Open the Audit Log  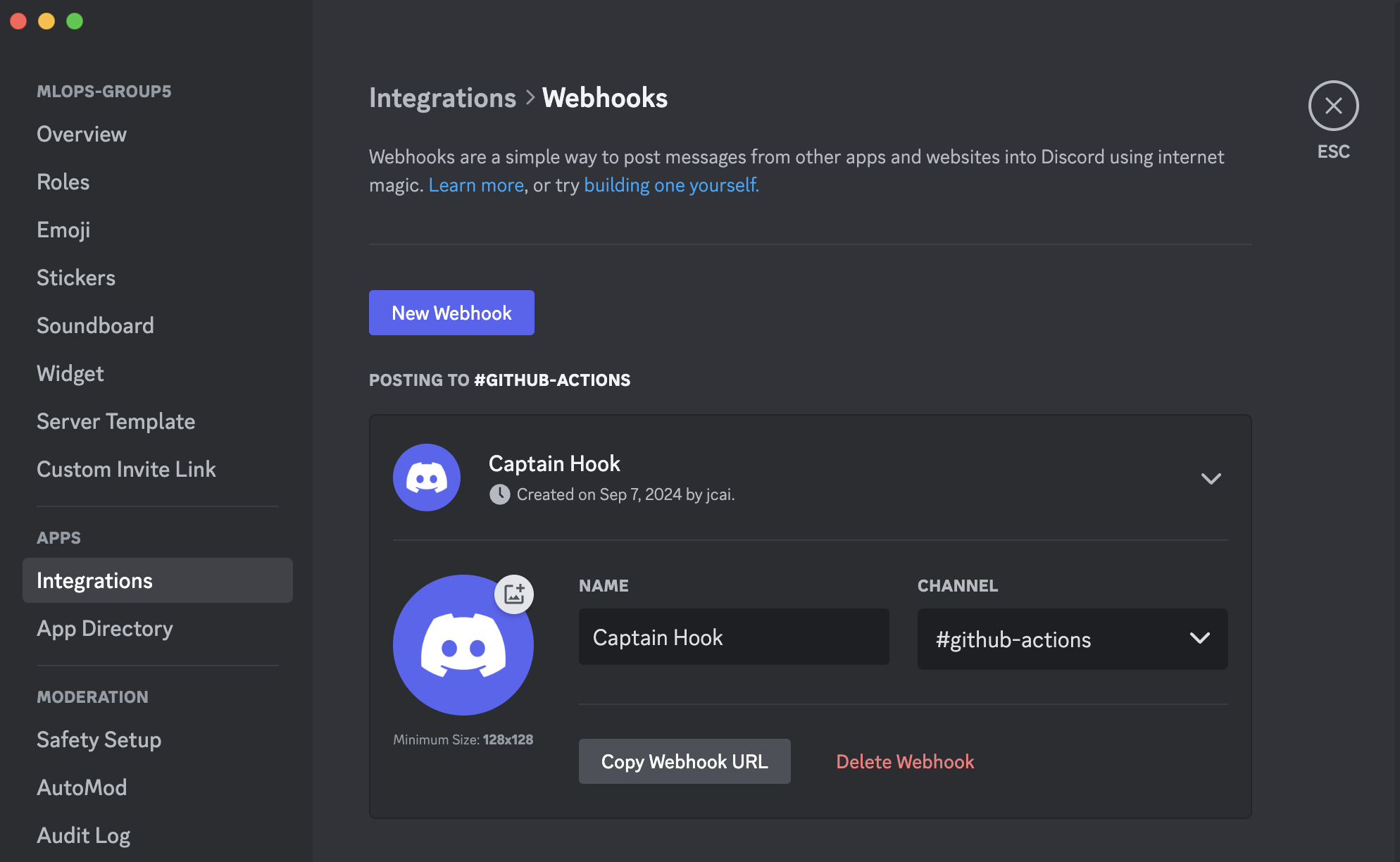pyautogui.click(x=84, y=835)
